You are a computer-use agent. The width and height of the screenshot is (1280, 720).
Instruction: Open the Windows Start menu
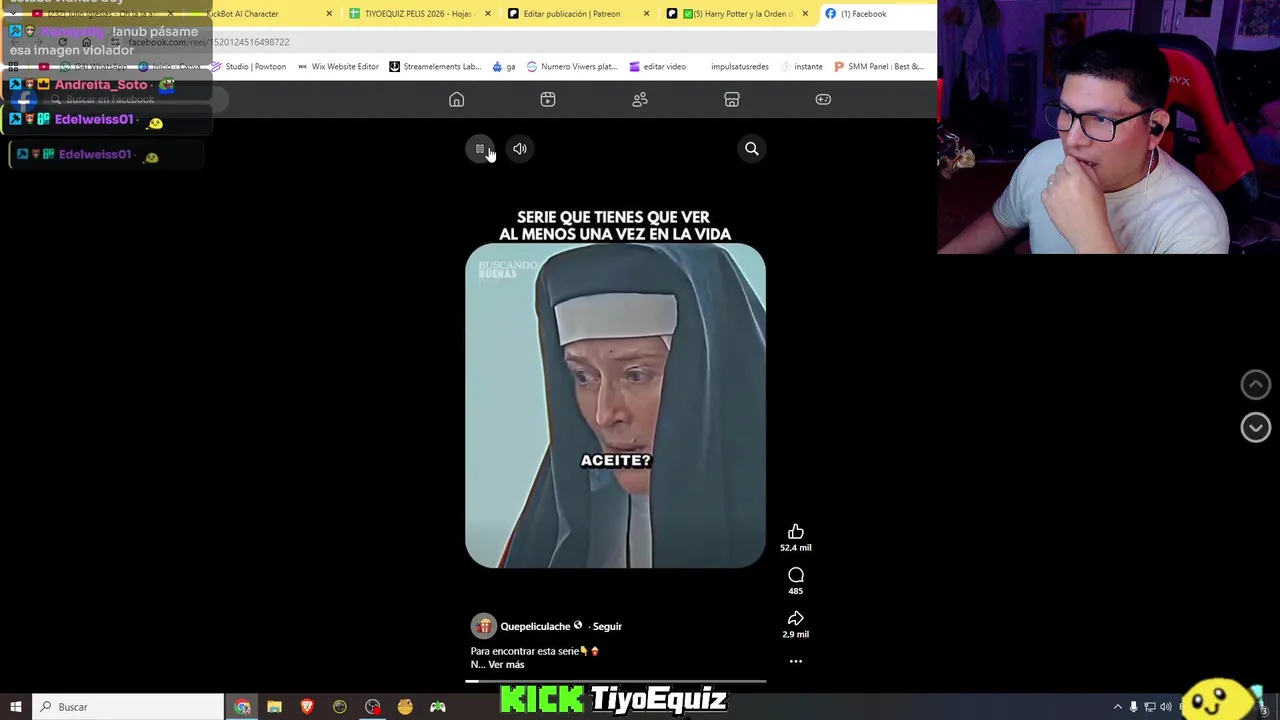15,707
